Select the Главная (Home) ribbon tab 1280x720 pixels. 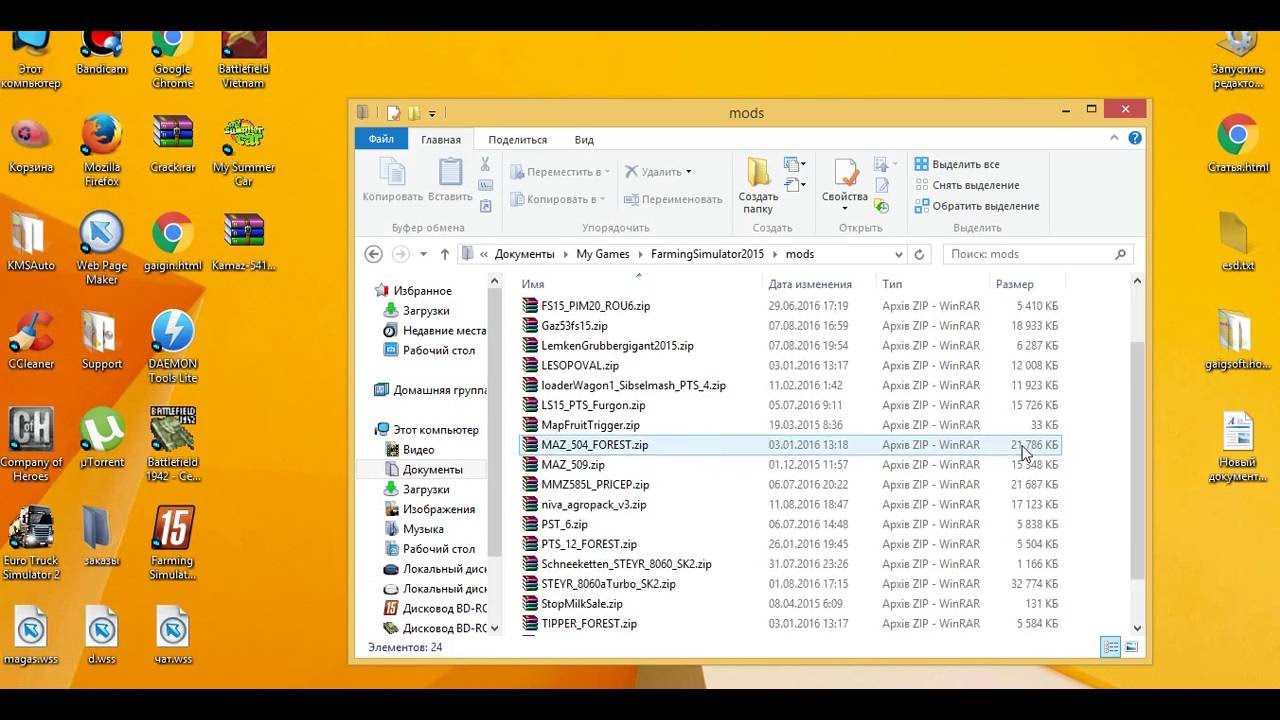441,140
